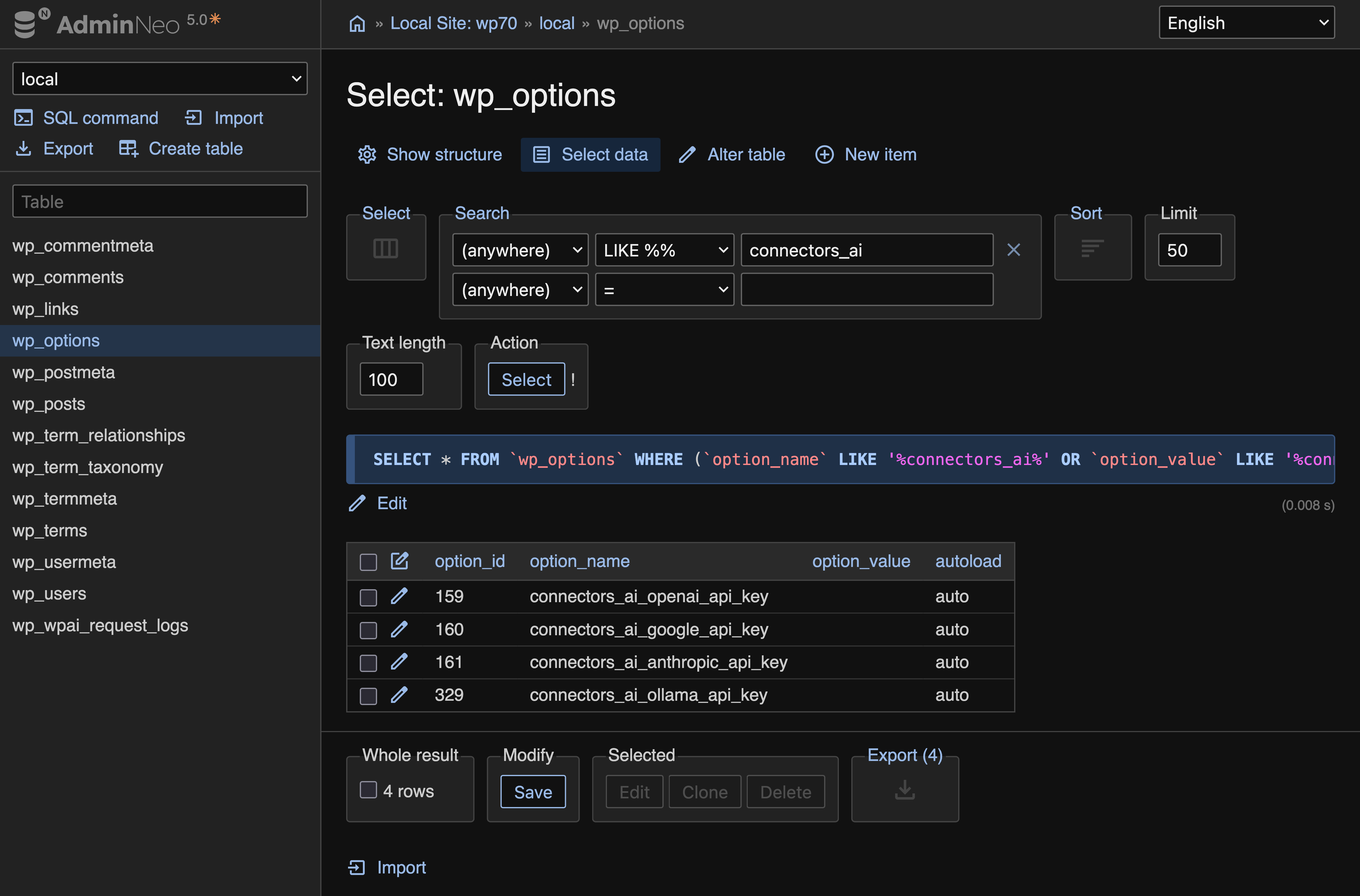
Task: Check the row for connectors_ai_ollama_api_key
Action: click(368, 696)
